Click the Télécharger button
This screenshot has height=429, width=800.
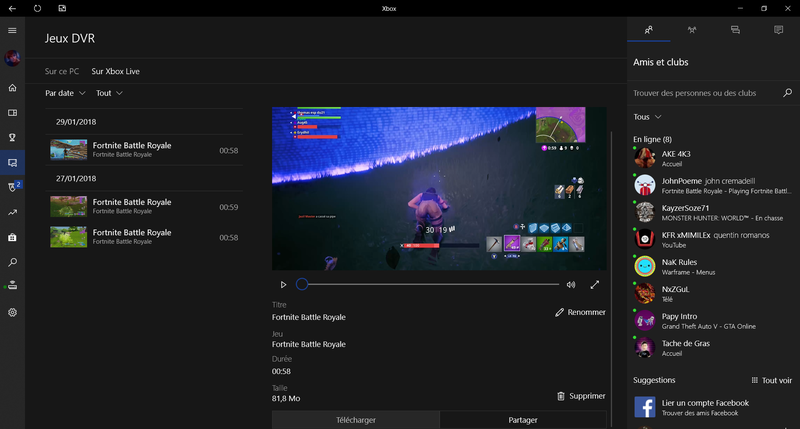click(x=355, y=420)
